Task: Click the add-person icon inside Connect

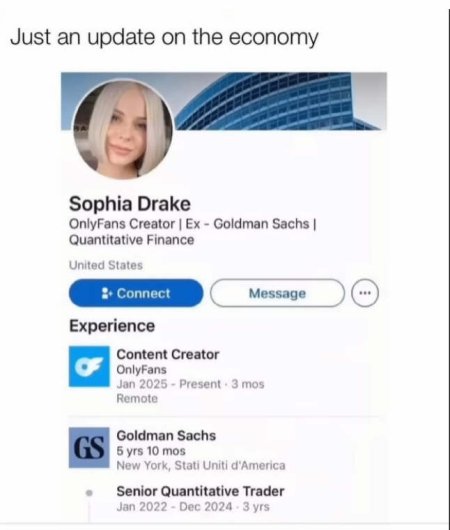Action: 107,293
